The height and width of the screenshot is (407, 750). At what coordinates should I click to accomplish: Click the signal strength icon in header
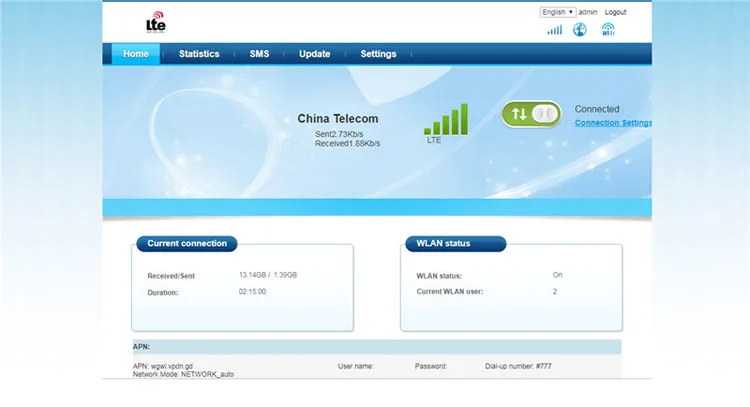554,30
